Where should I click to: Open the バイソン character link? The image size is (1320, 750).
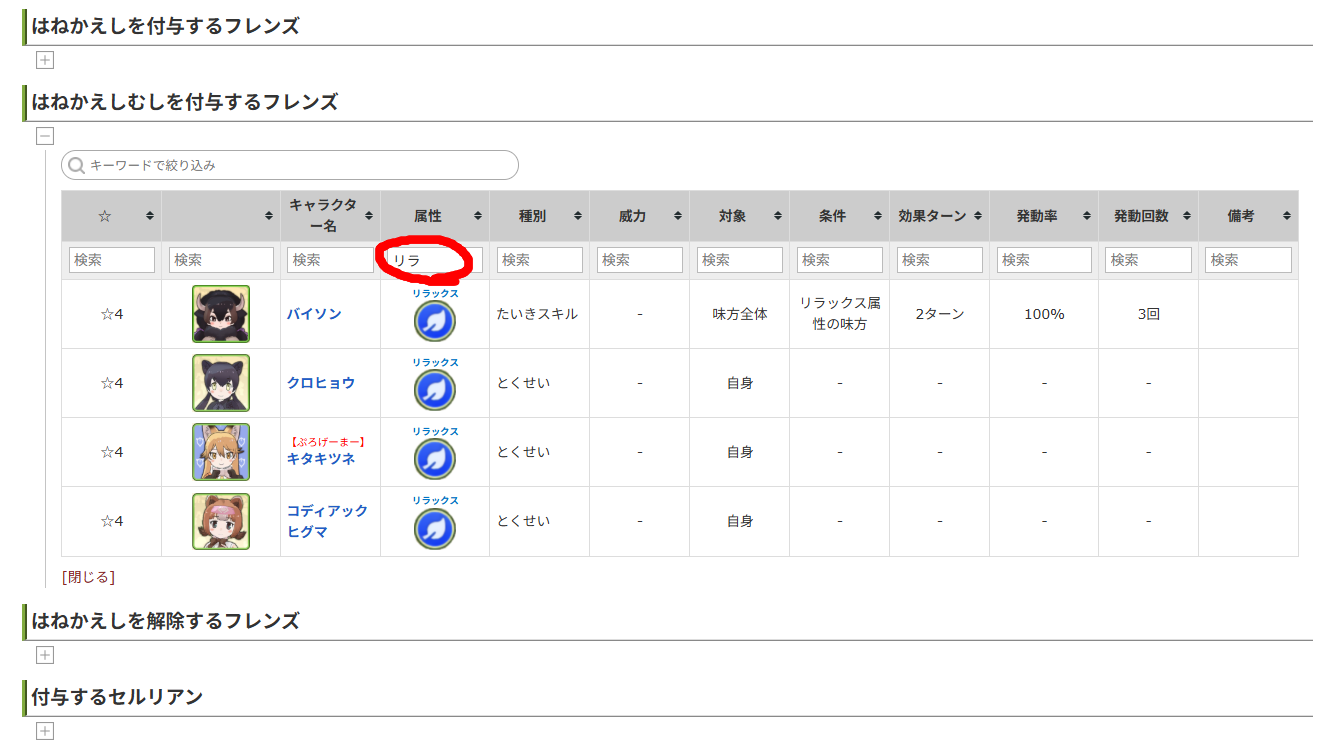[314, 314]
